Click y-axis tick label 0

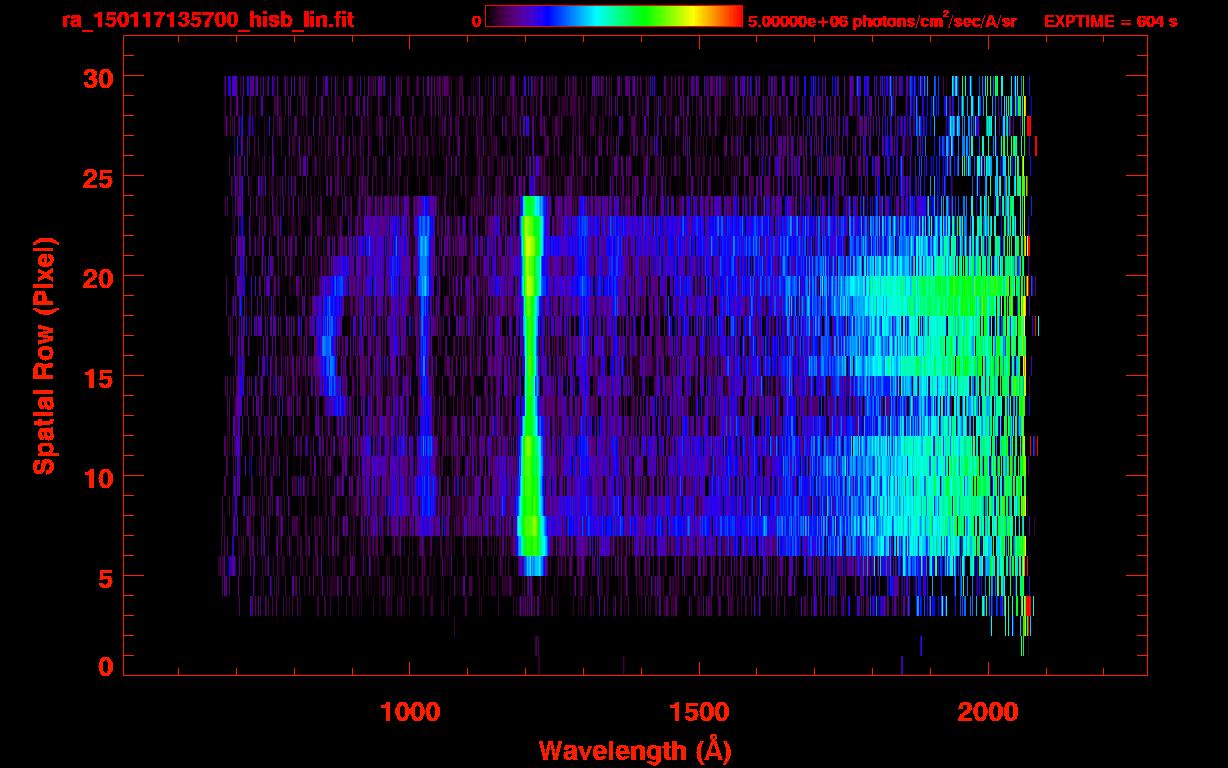click(104, 666)
